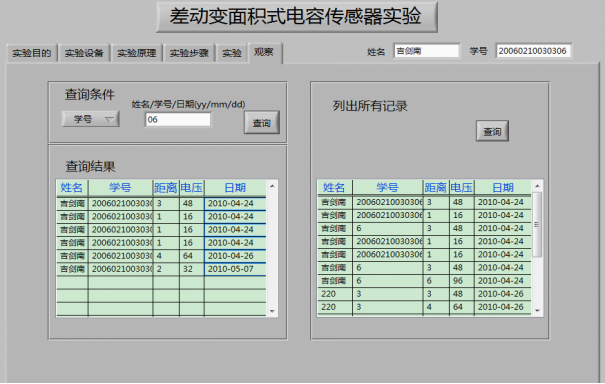Click up arrow of all-records table scrollbar
Viewport: 605px width, 384px height.
[537, 186]
